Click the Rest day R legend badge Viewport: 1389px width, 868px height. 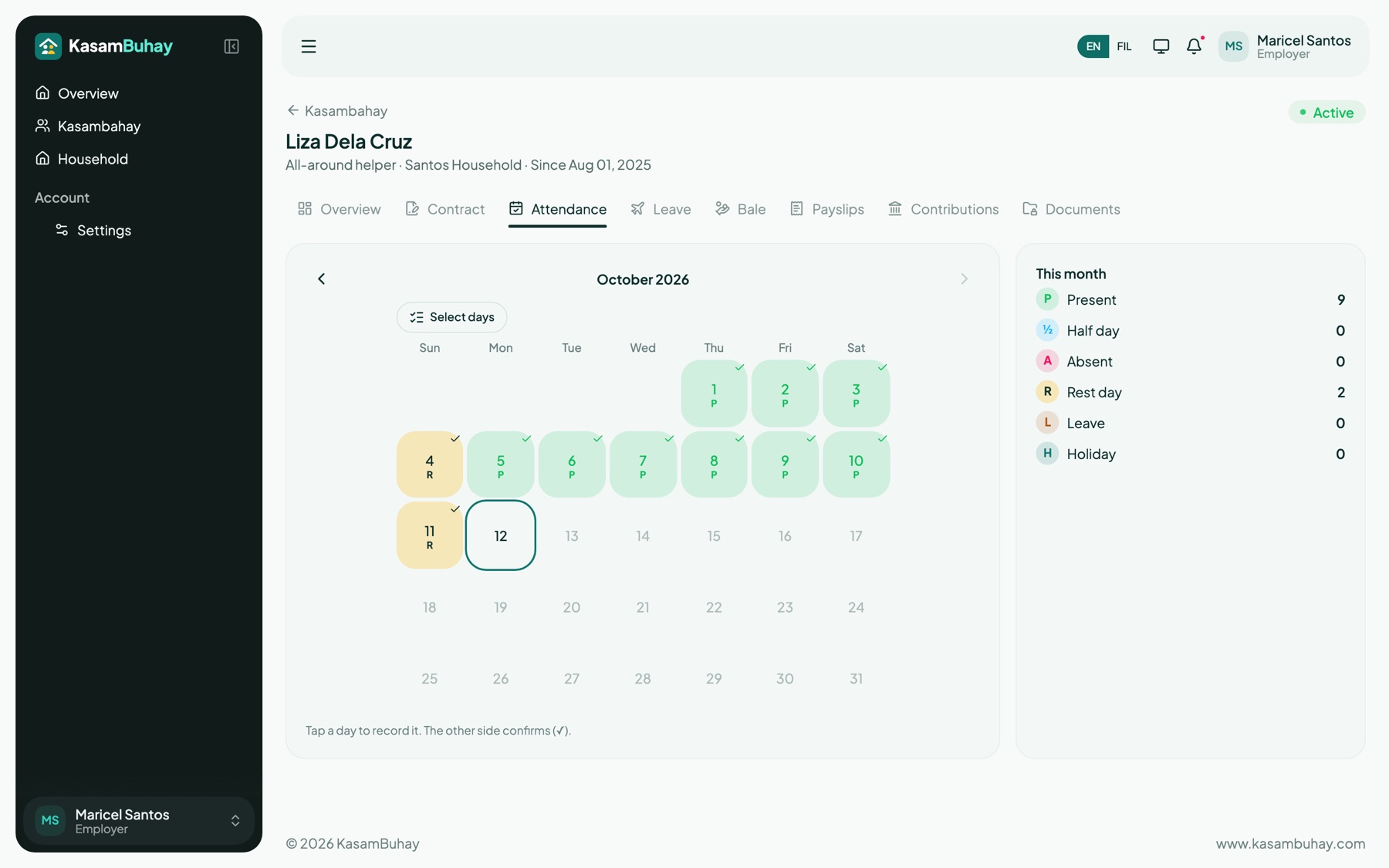point(1047,392)
